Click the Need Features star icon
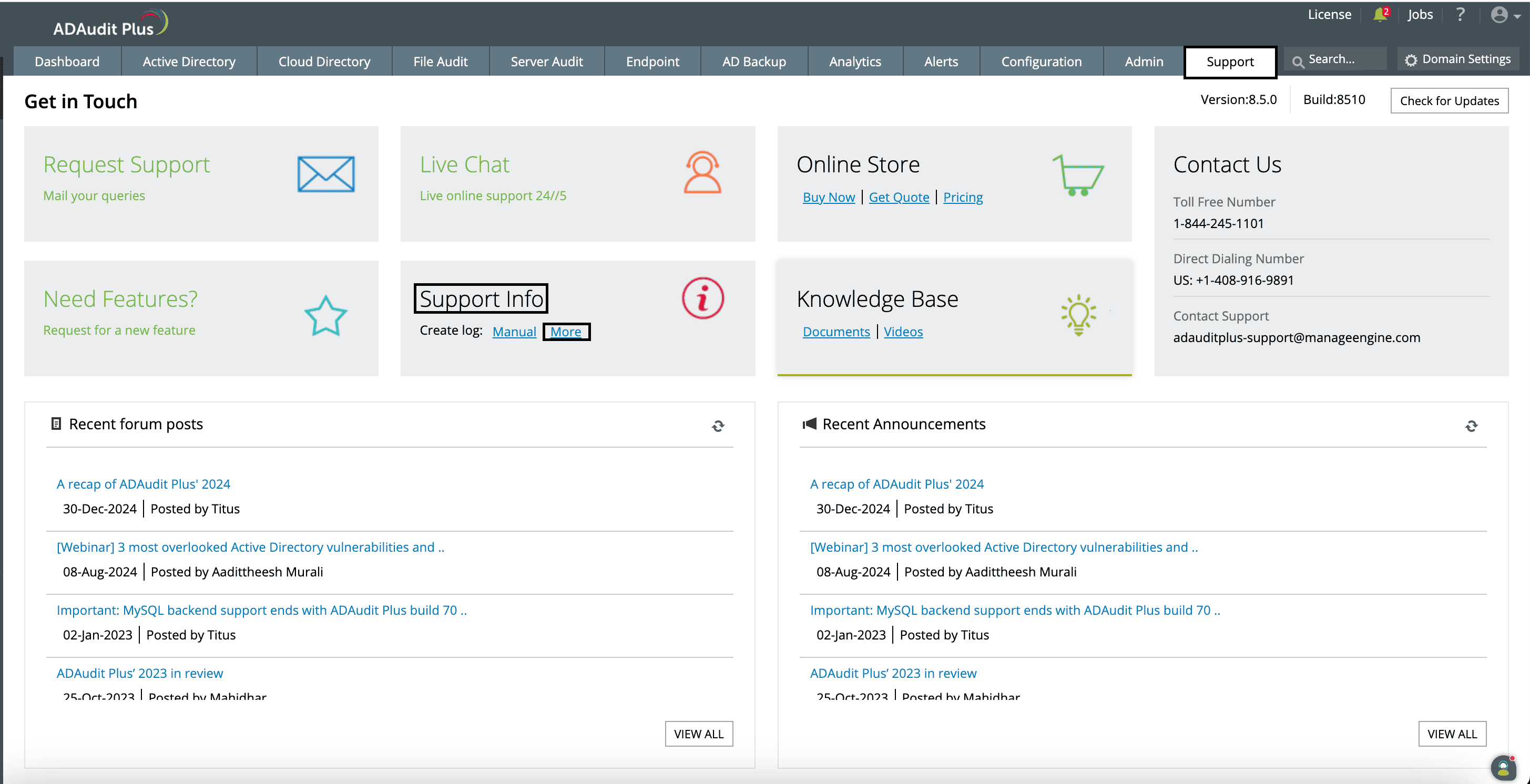 [x=325, y=316]
